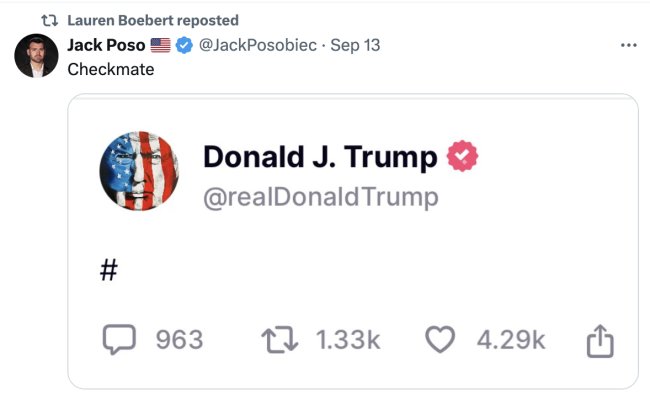The image size is (650, 405).
Task: Open Lauren Boebert reposted link
Action: tap(153, 20)
